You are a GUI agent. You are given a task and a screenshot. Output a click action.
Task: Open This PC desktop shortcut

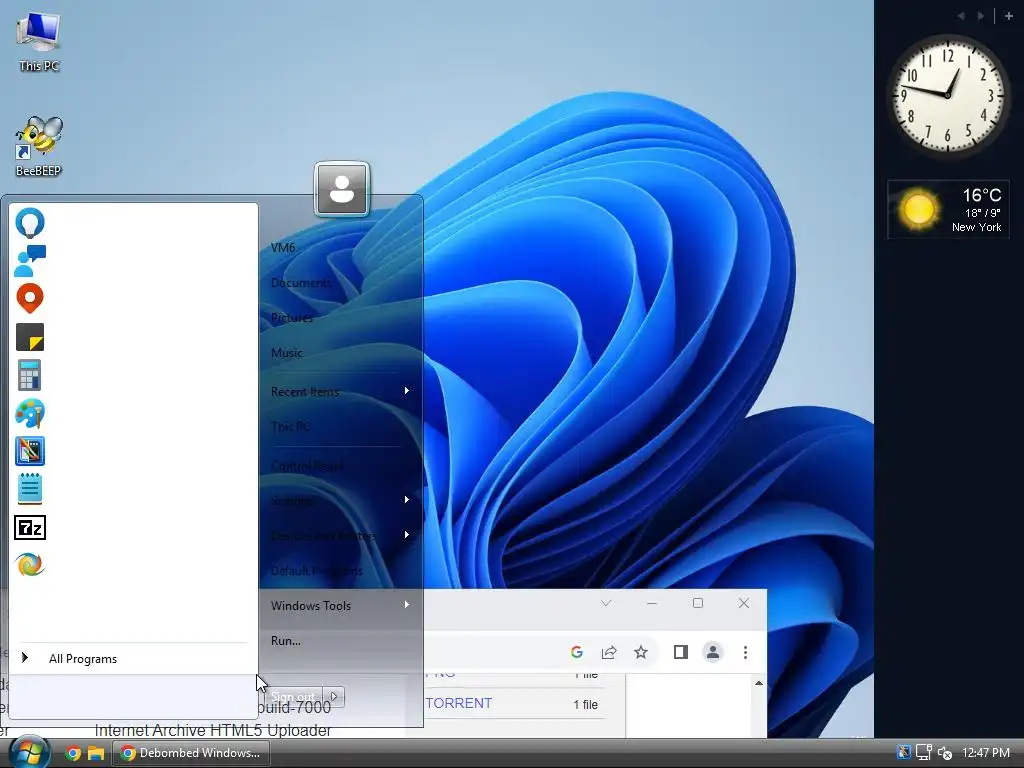coord(39,40)
